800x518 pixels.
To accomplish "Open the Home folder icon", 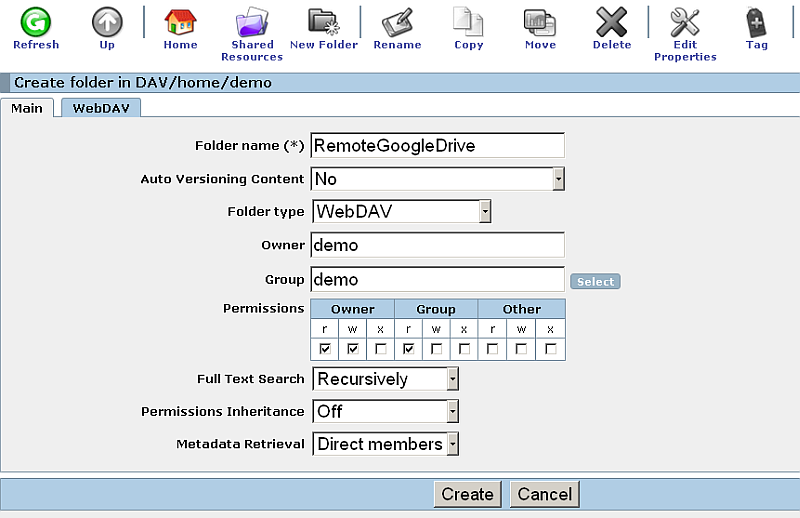I will point(180,22).
